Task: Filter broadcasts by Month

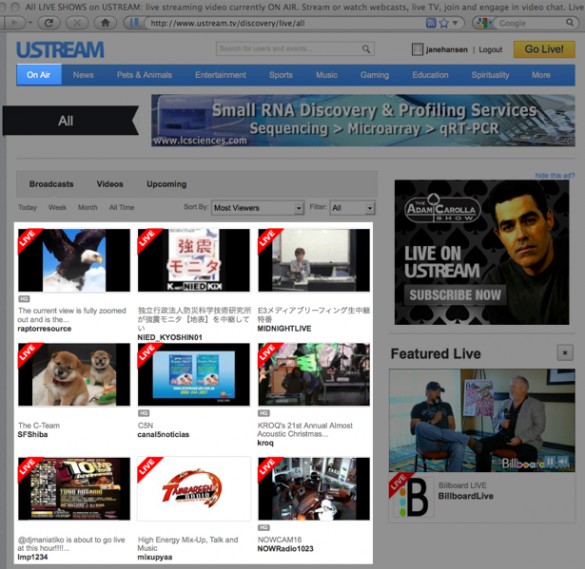Action: pos(88,207)
